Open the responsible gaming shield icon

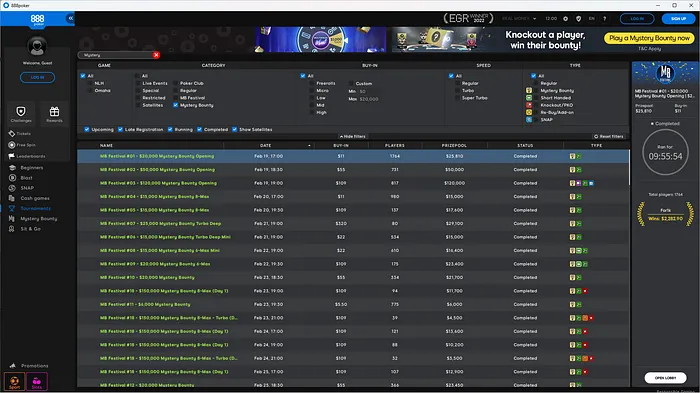579,19
